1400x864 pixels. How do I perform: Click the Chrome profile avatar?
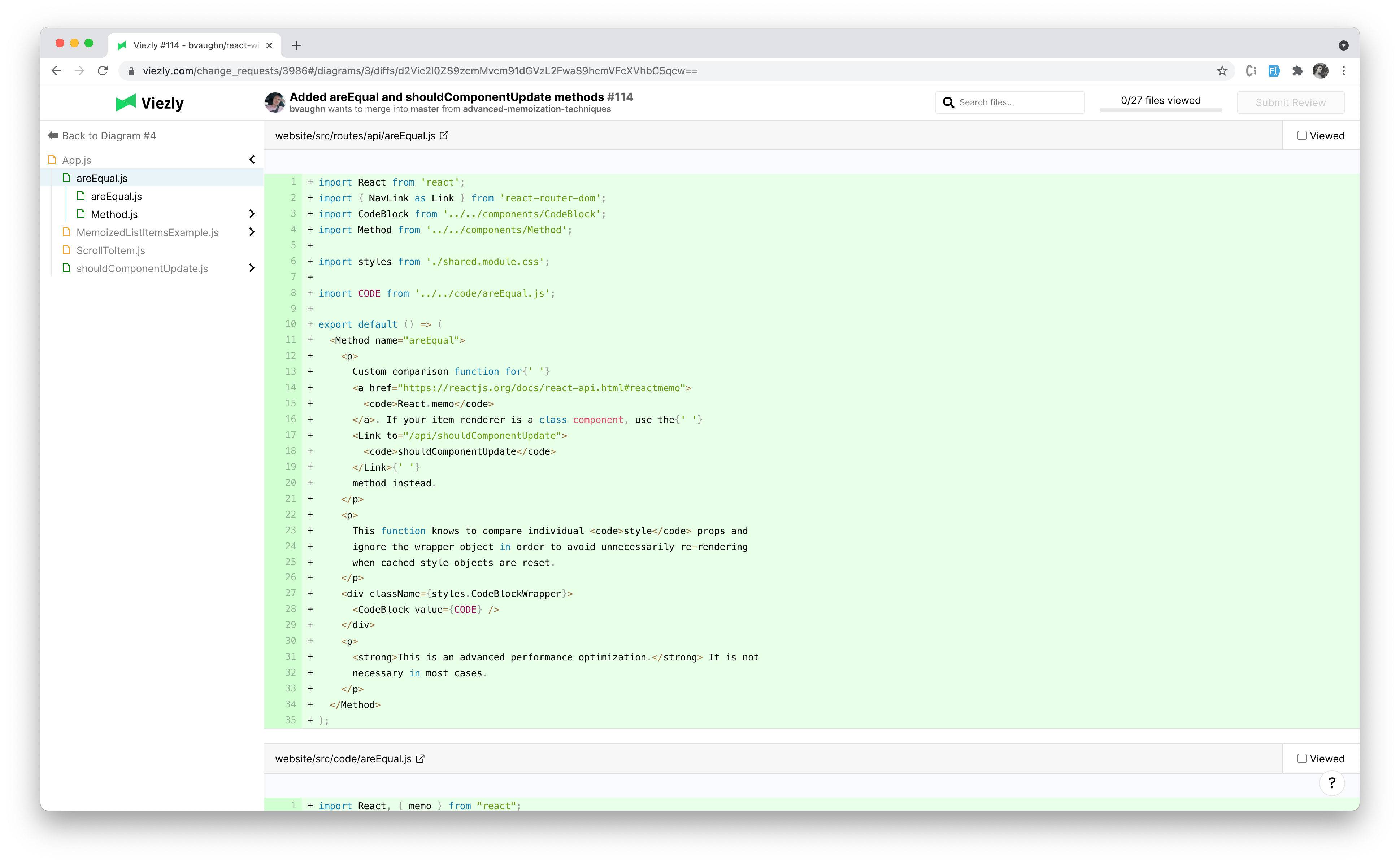1321,71
